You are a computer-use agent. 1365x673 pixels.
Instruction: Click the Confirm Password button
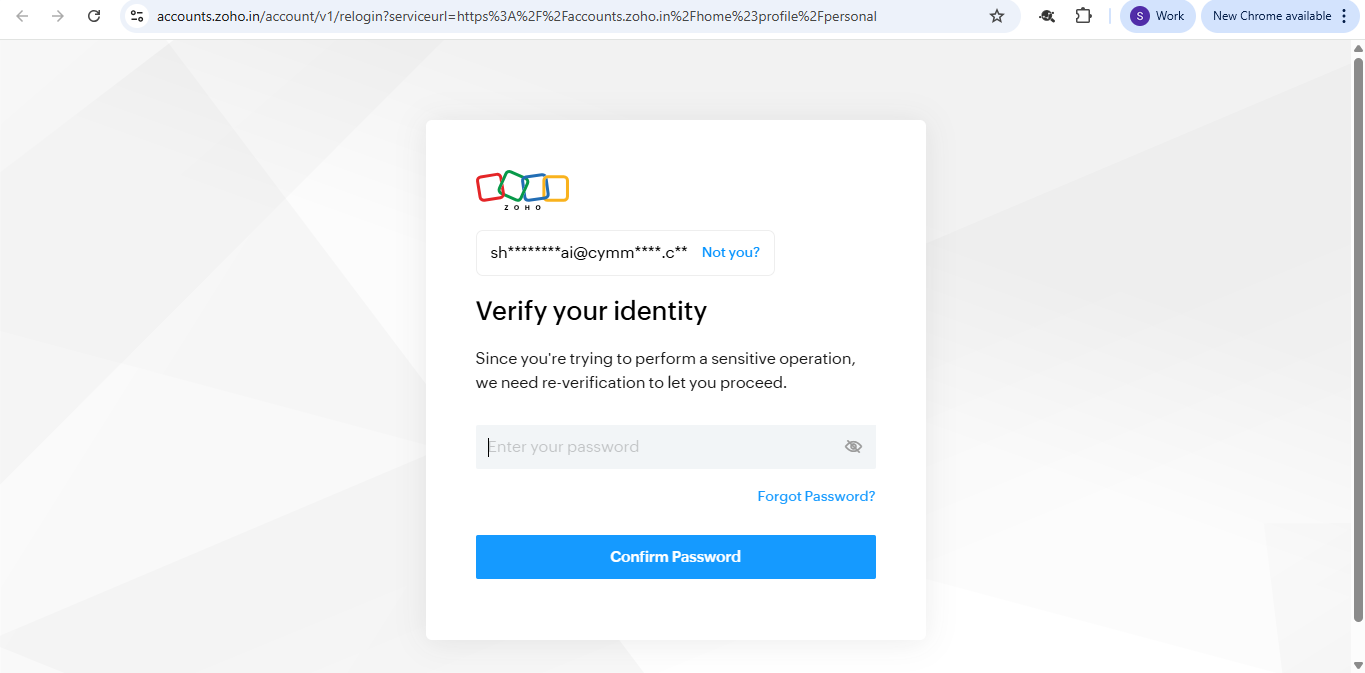676,557
